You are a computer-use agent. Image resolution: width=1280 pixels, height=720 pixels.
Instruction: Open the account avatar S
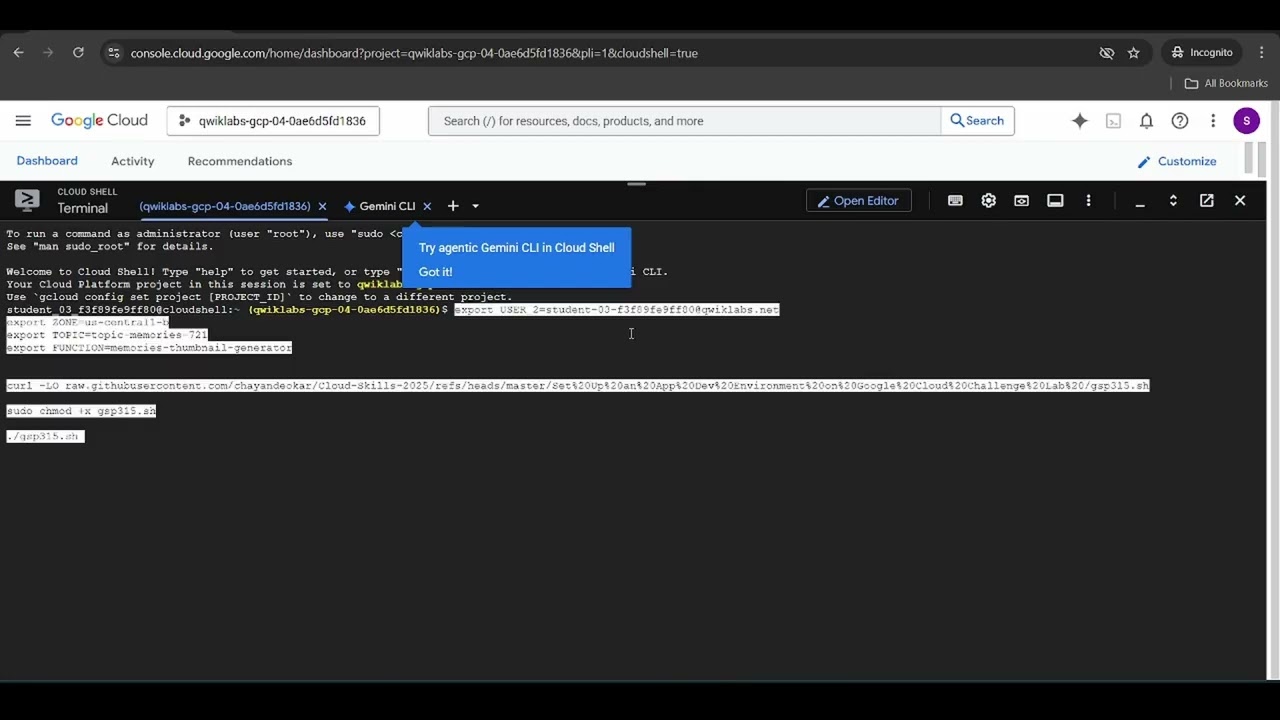[x=1246, y=121]
